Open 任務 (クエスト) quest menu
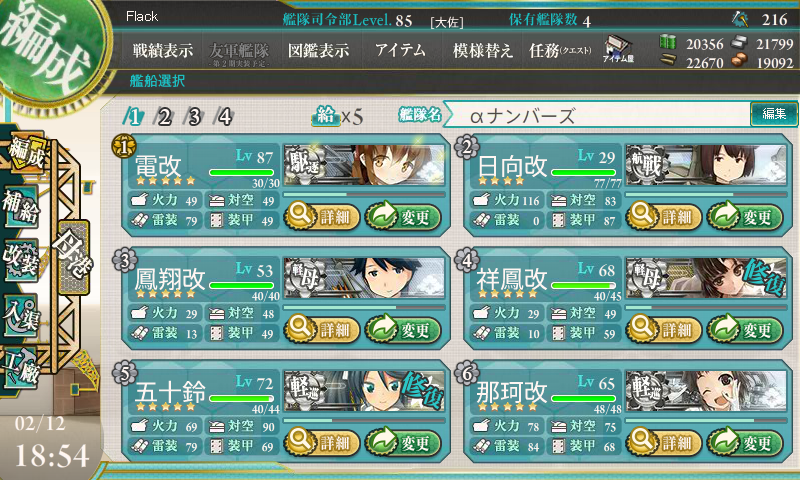The width and height of the screenshot is (800, 480). click(560, 50)
